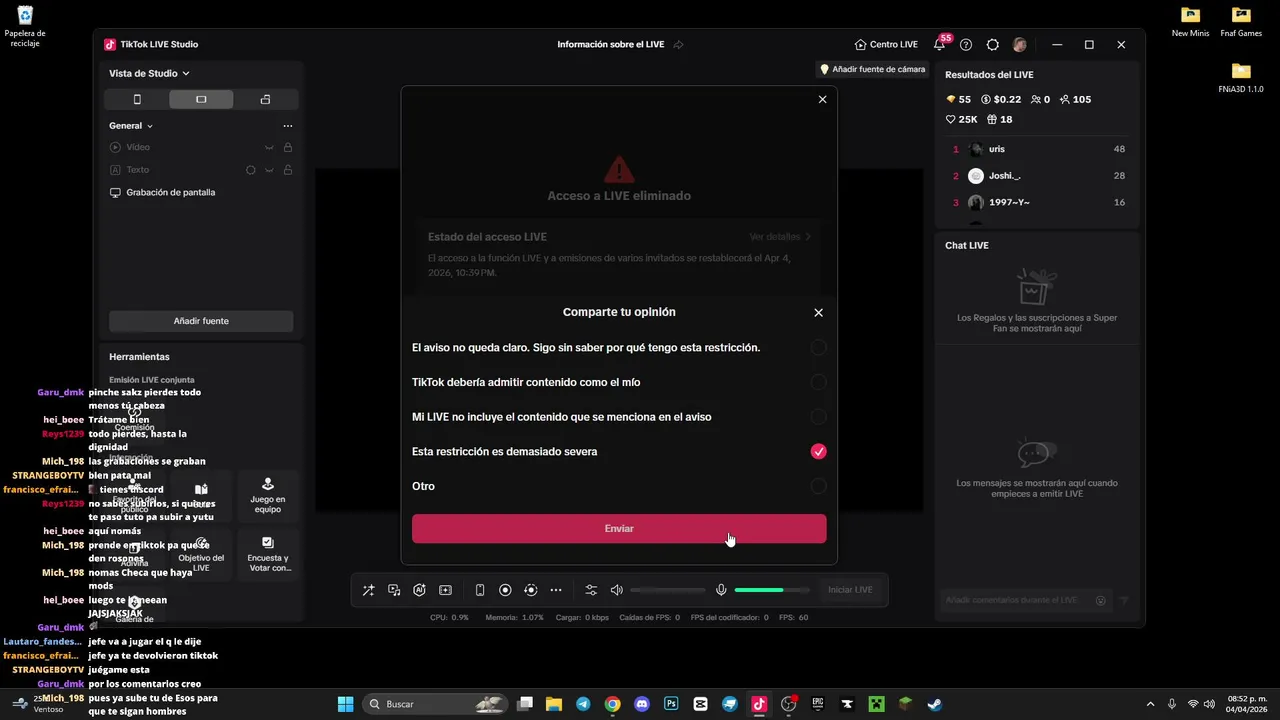Open the 'Fnaf Games' desktop folder
This screenshot has height=720, width=1280.
point(1241,21)
